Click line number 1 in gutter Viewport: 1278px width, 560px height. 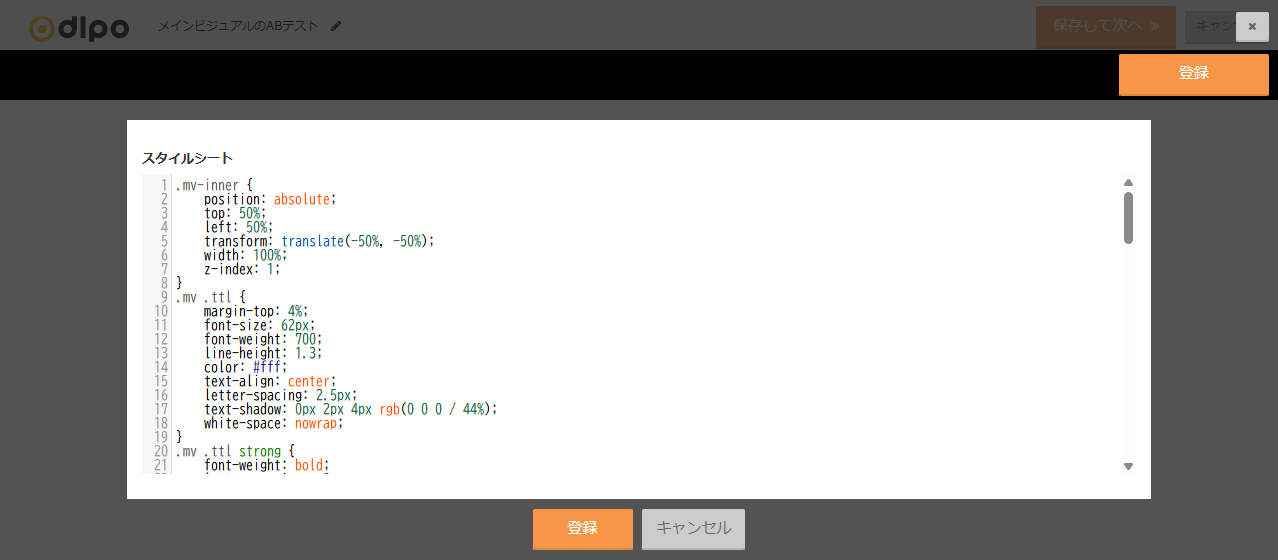point(164,185)
